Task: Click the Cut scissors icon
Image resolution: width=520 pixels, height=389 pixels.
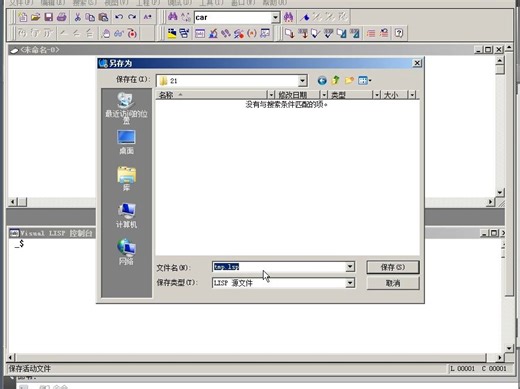Action: pyautogui.click(x=78, y=17)
